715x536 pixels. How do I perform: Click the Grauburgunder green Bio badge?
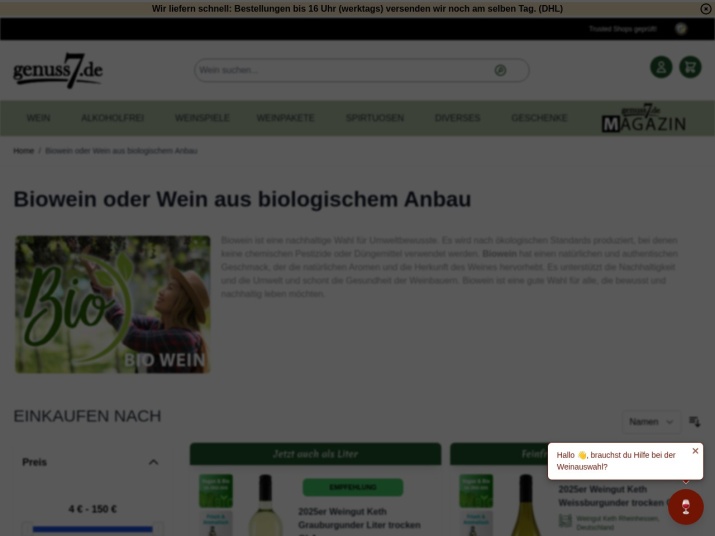[216, 491]
